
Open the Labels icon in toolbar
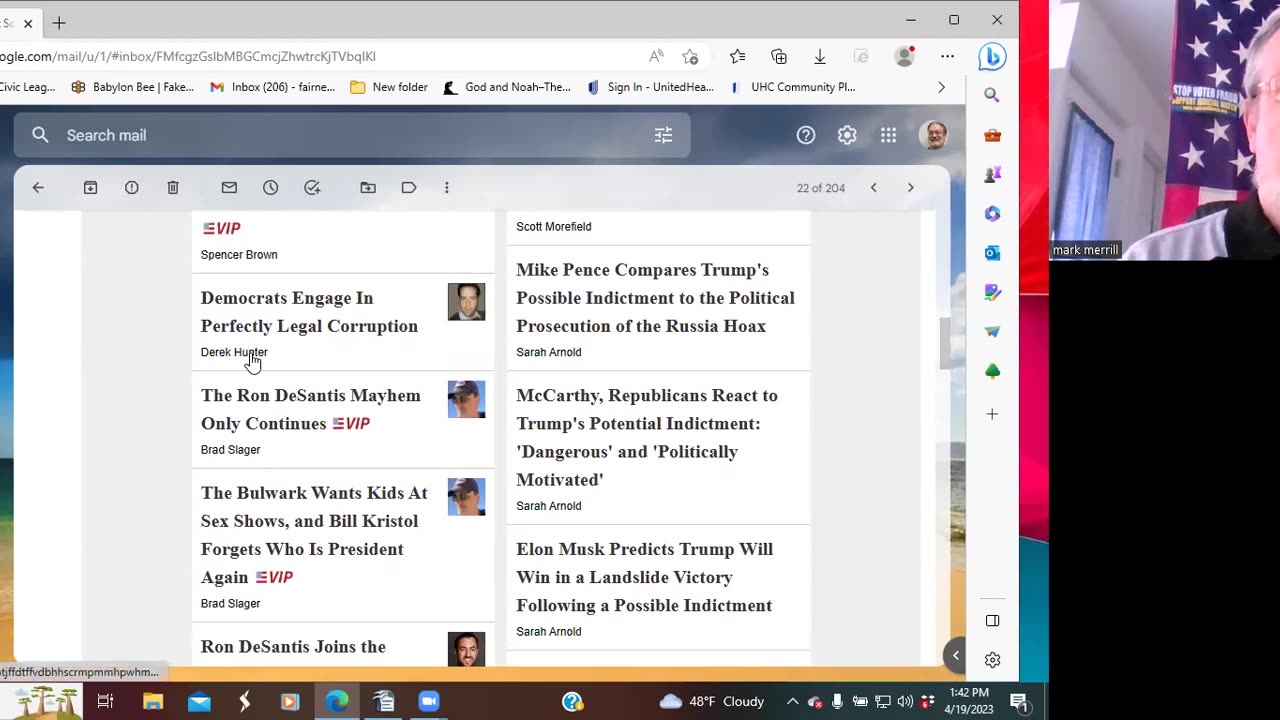click(409, 187)
